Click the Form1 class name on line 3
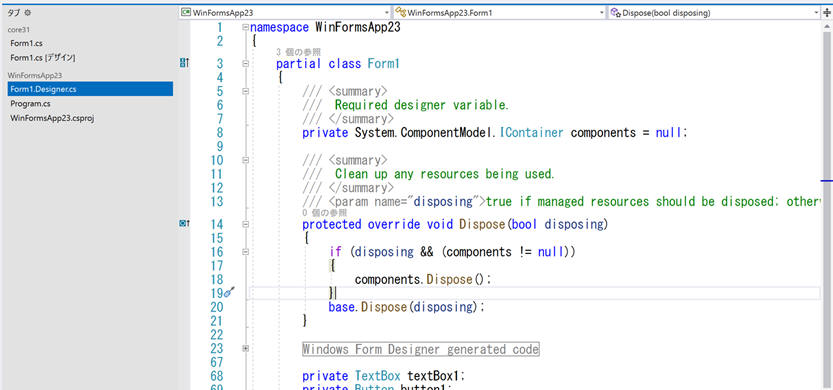 (383, 64)
